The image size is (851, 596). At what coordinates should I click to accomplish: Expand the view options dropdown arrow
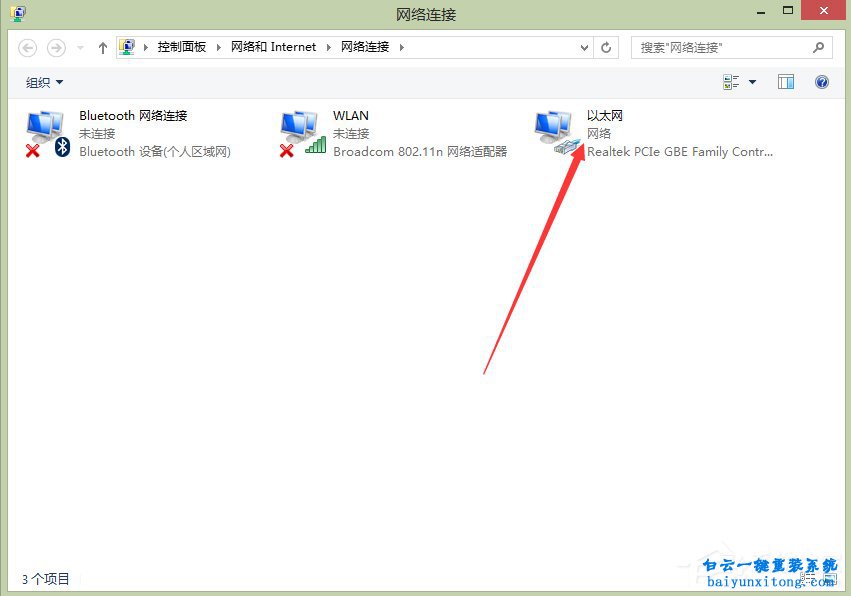(752, 82)
